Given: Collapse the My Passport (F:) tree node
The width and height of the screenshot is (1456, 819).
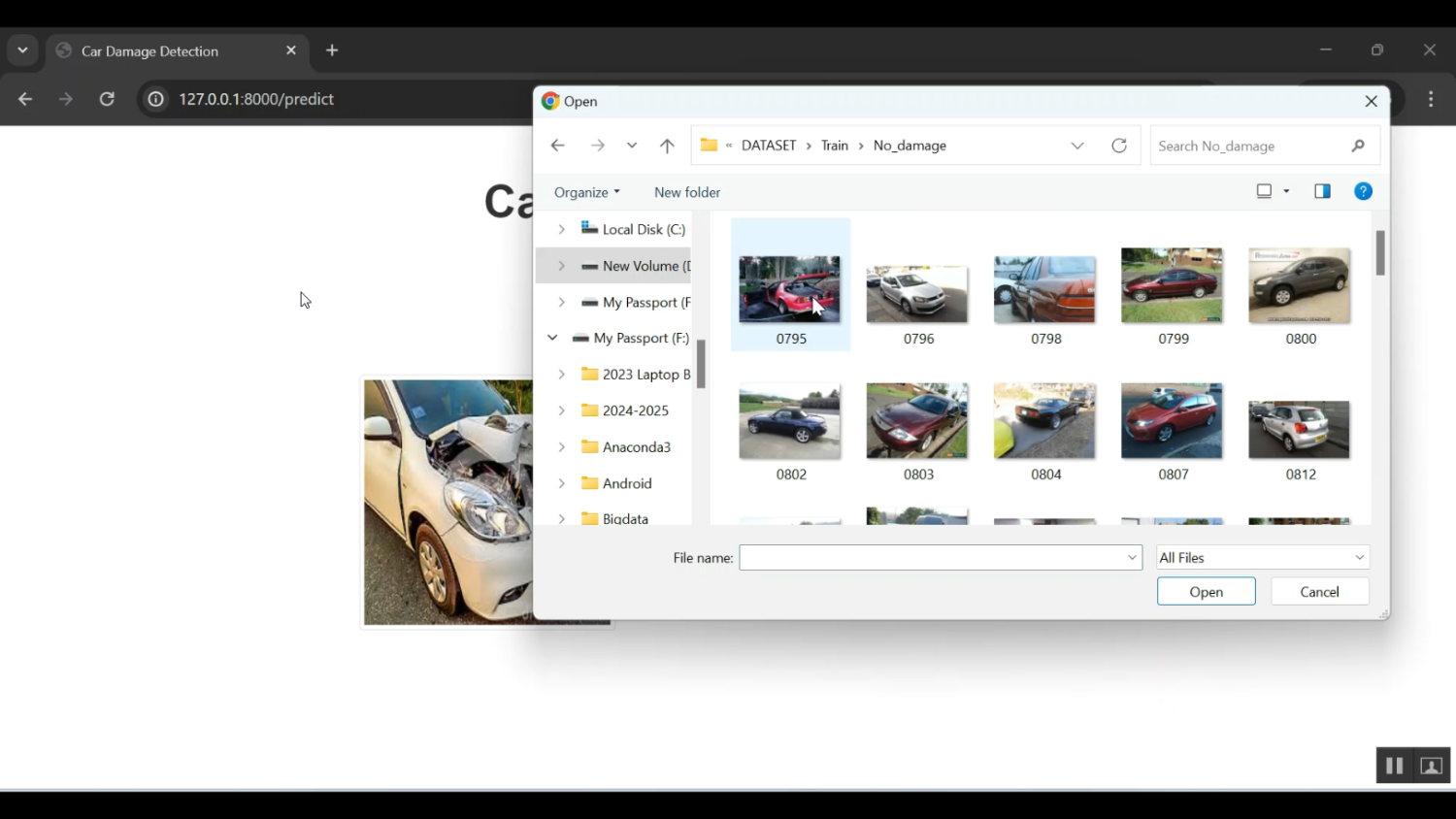Looking at the screenshot, I should click(x=552, y=338).
